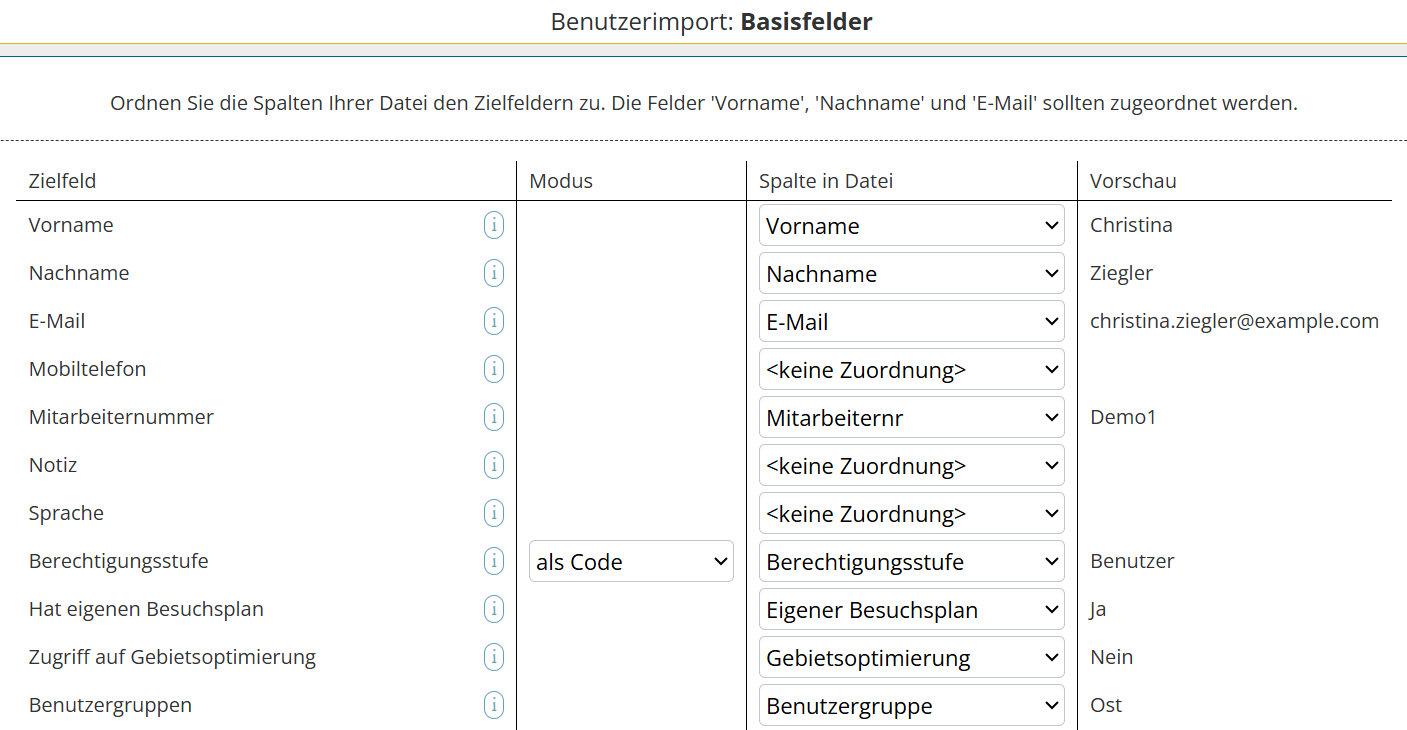Expand the Vorname column dropdown
The image size is (1407, 730).
coord(911,226)
